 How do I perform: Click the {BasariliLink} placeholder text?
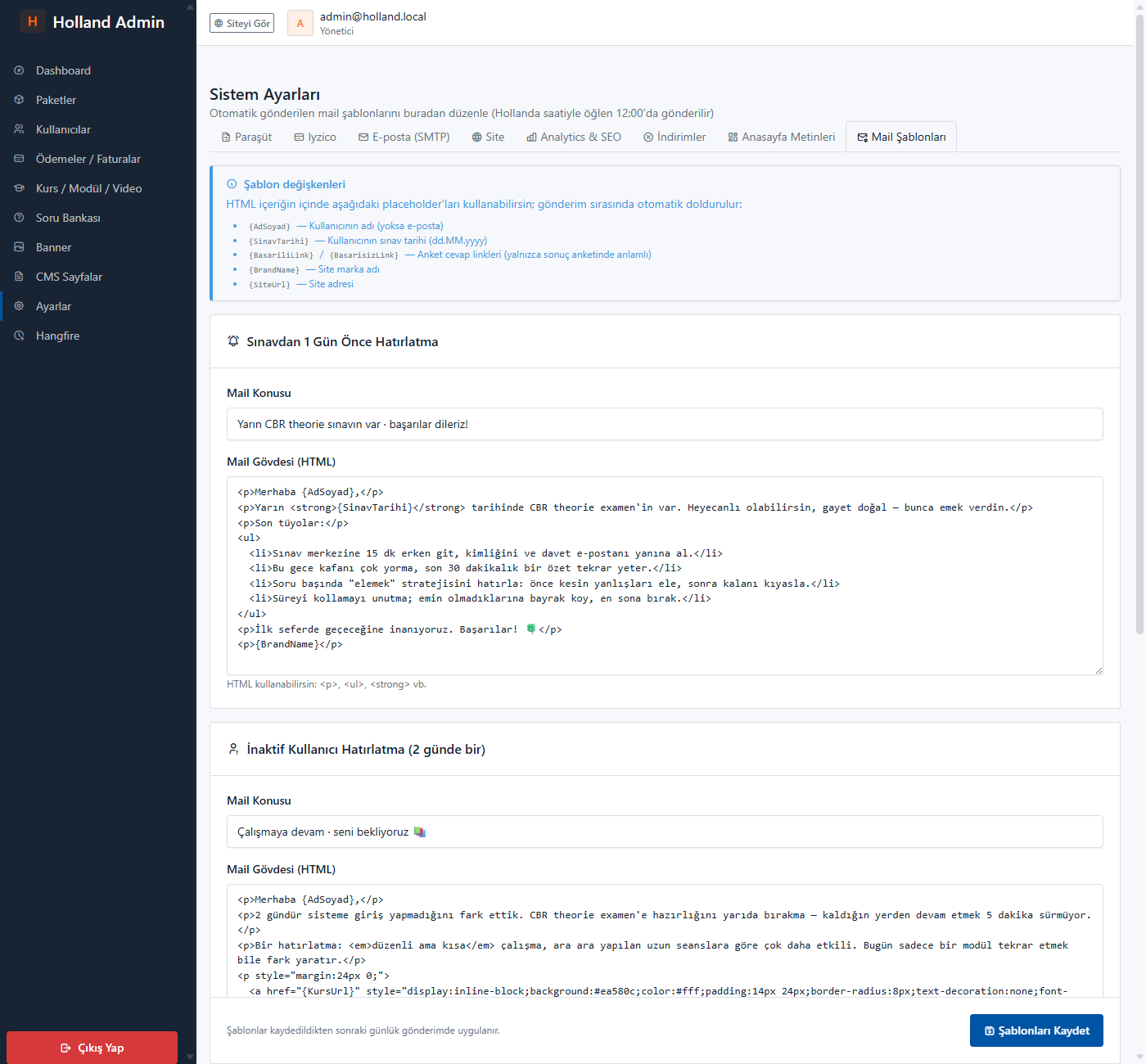coord(282,255)
